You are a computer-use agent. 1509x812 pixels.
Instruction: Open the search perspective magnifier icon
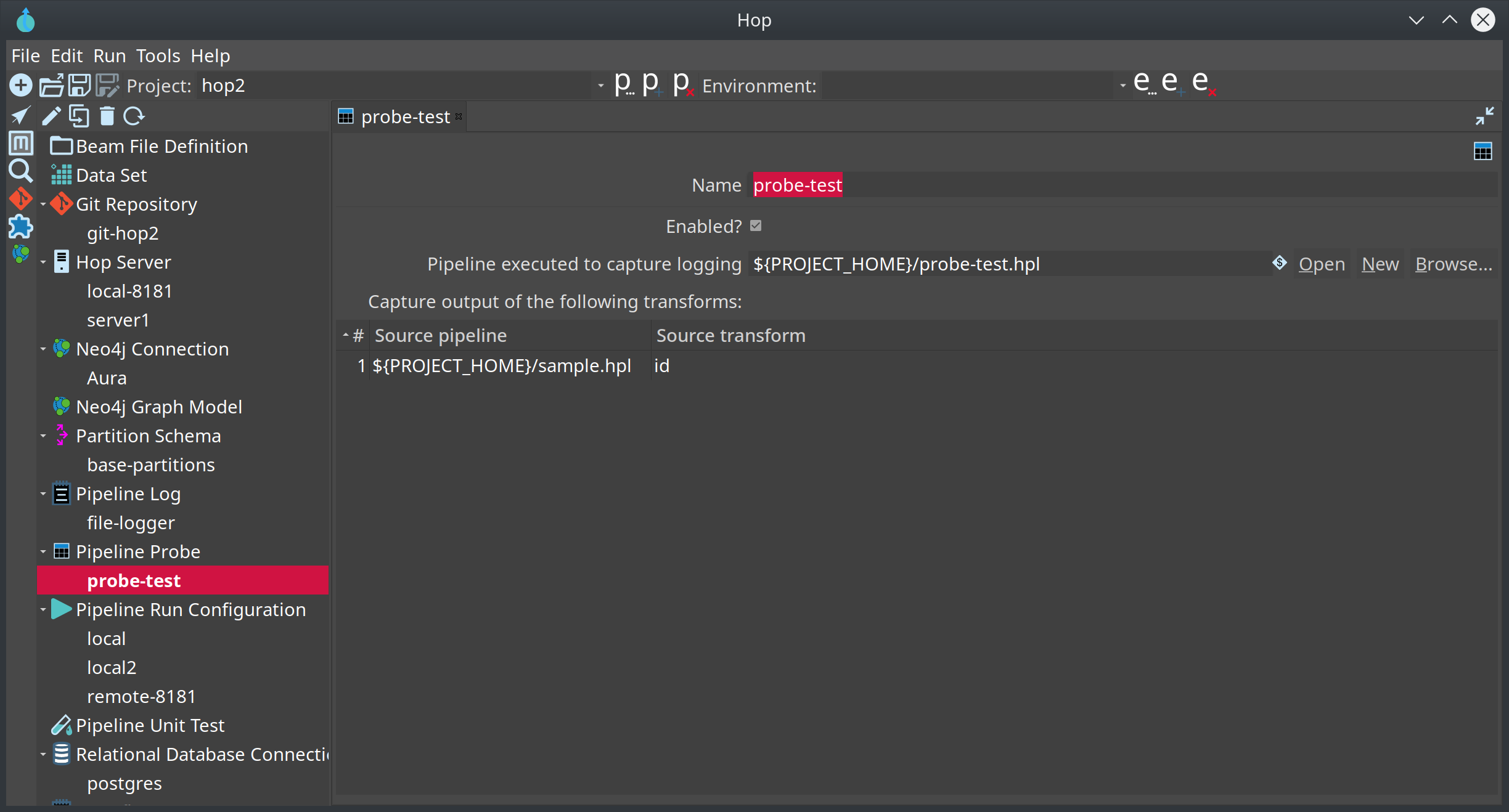tap(20, 171)
